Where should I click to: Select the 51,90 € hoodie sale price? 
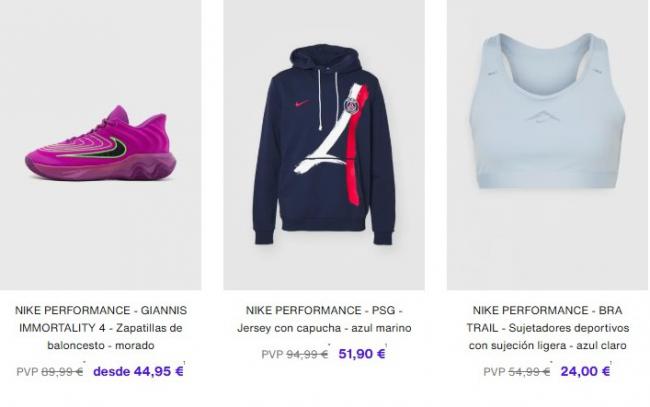pos(362,354)
